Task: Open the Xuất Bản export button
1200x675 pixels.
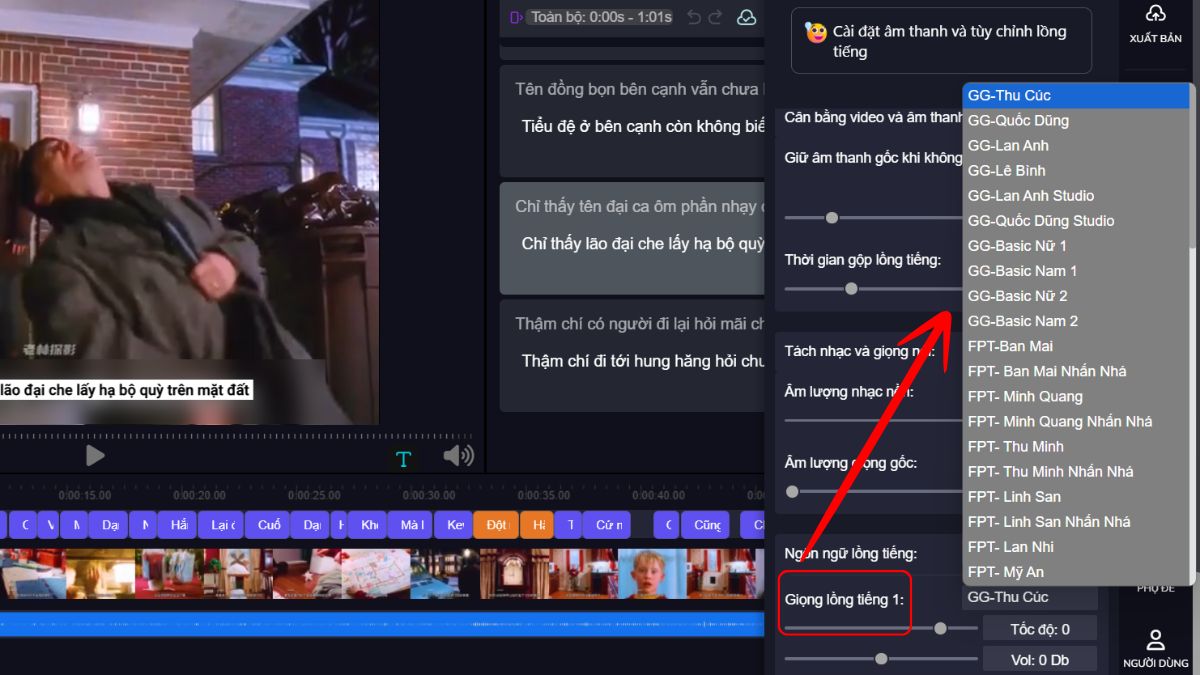Action: pyautogui.click(x=1155, y=25)
